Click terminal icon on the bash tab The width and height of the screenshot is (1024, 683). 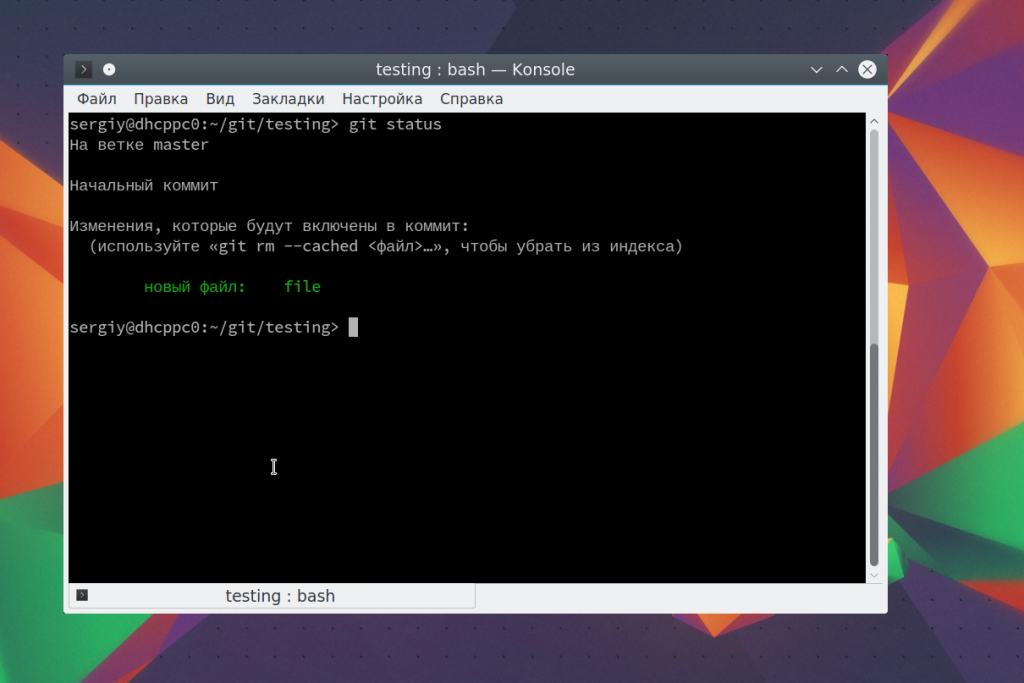tap(82, 595)
